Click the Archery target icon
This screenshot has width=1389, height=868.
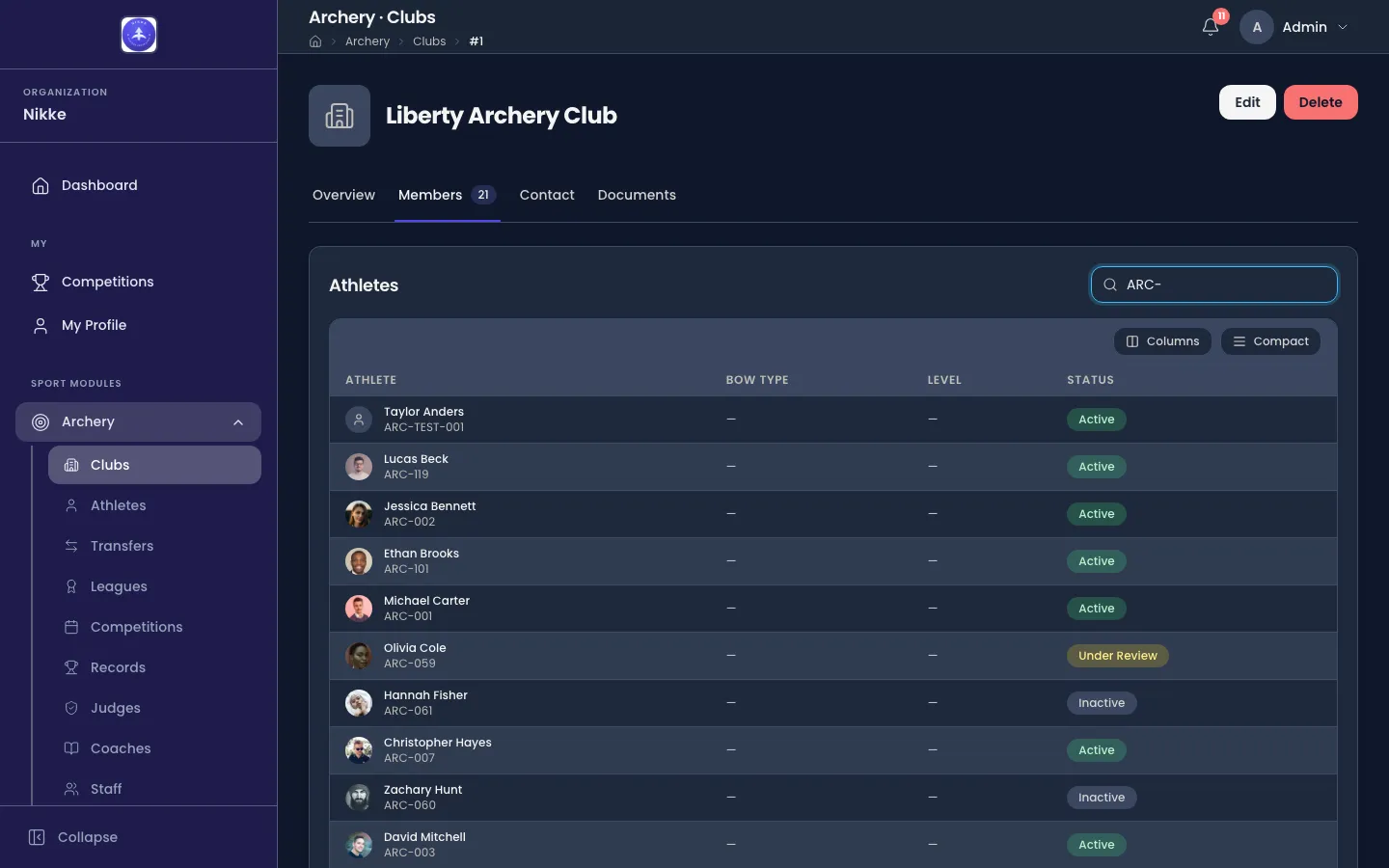tap(41, 421)
